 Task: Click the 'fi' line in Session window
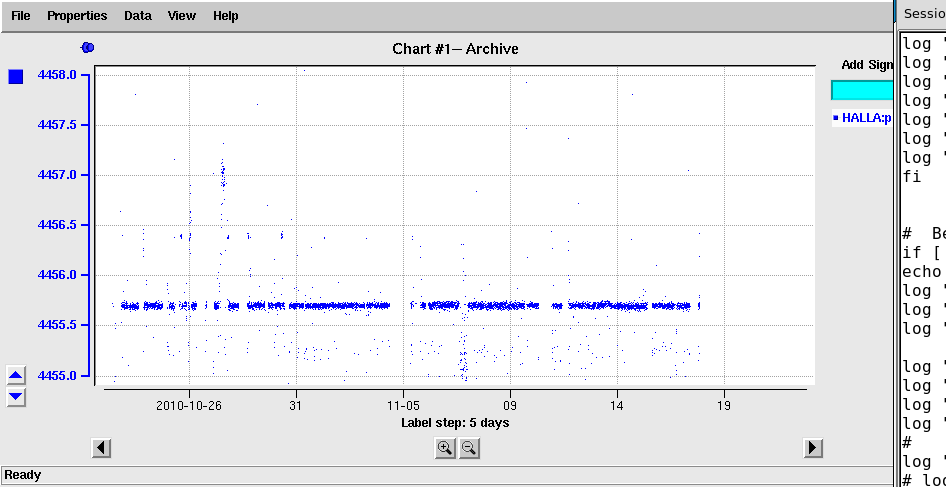912,177
